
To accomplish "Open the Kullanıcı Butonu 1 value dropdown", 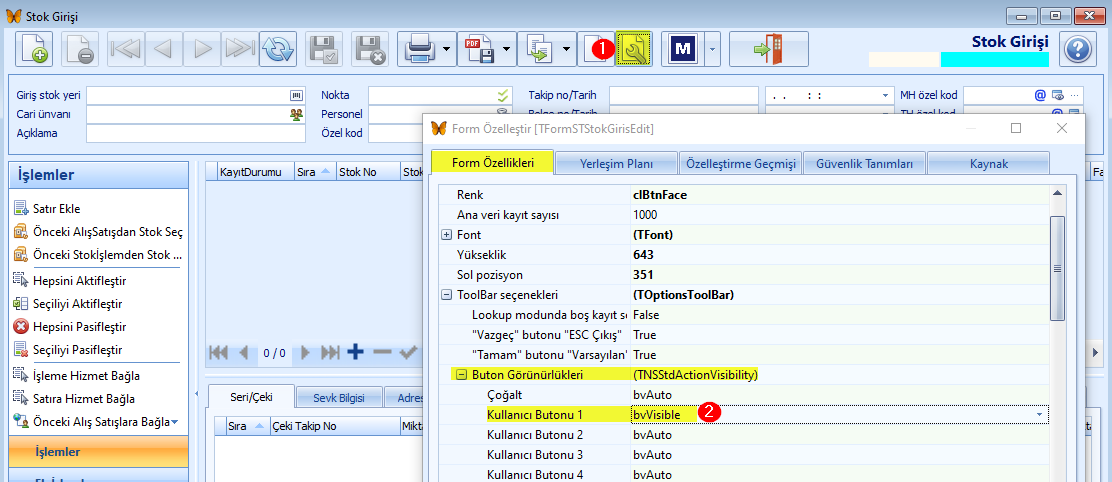I will (1040, 414).
